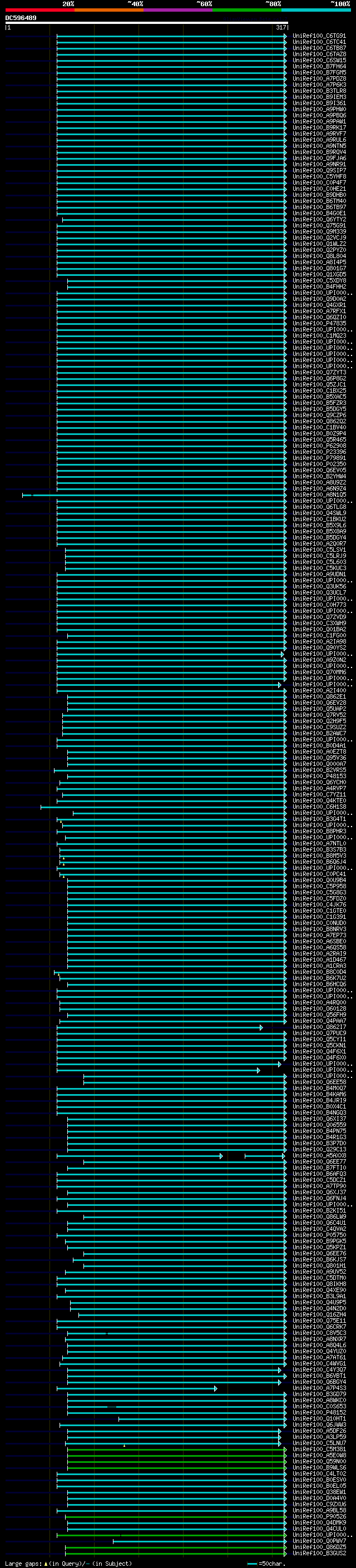Click the orange ~40% identity legend segment
This screenshot has height=1568, width=356.
[109, 10]
